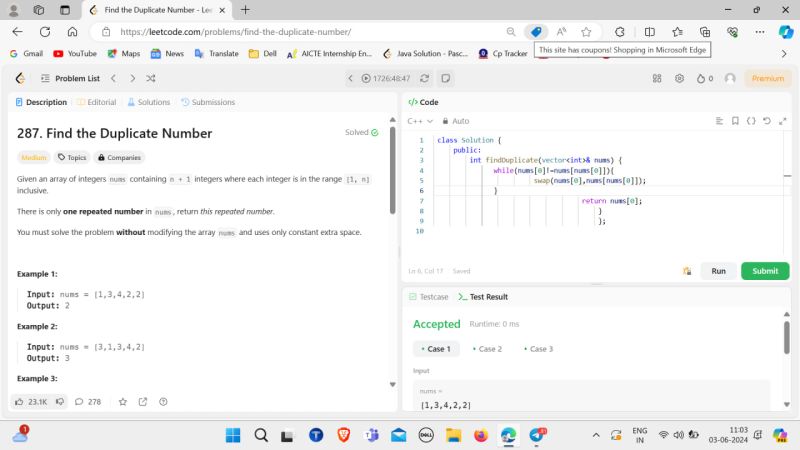The height and width of the screenshot is (450, 800).
Task: Open the Cp Tracker bookmark
Action: (503, 54)
